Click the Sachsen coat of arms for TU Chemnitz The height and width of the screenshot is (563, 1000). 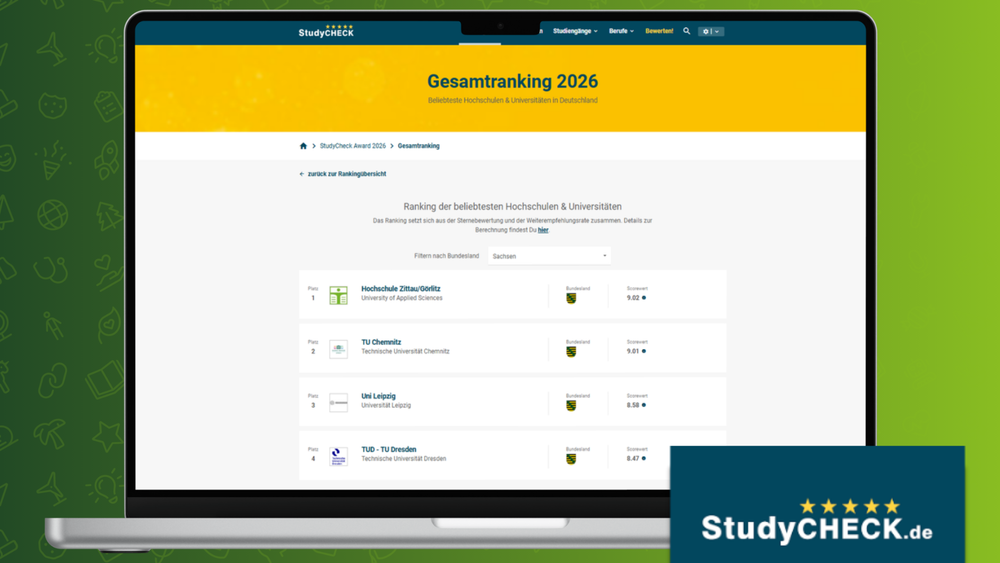click(571, 352)
